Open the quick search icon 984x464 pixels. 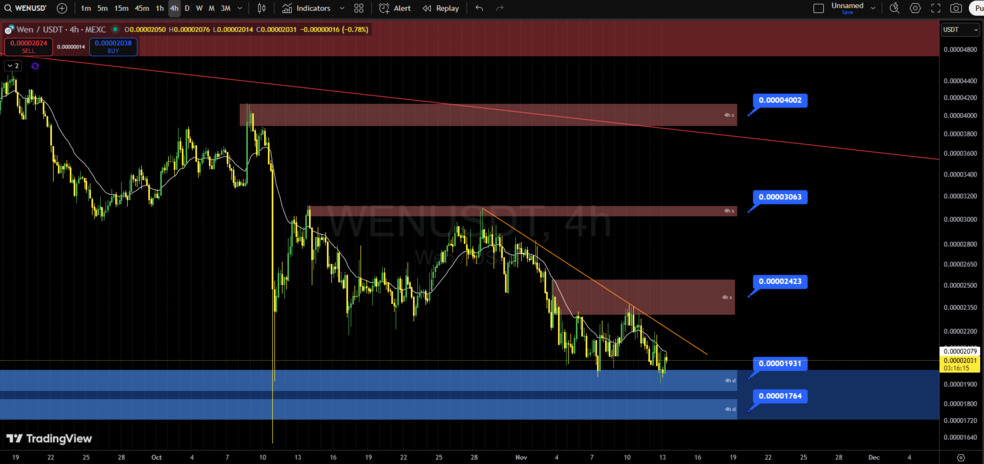(x=895, y=8)
